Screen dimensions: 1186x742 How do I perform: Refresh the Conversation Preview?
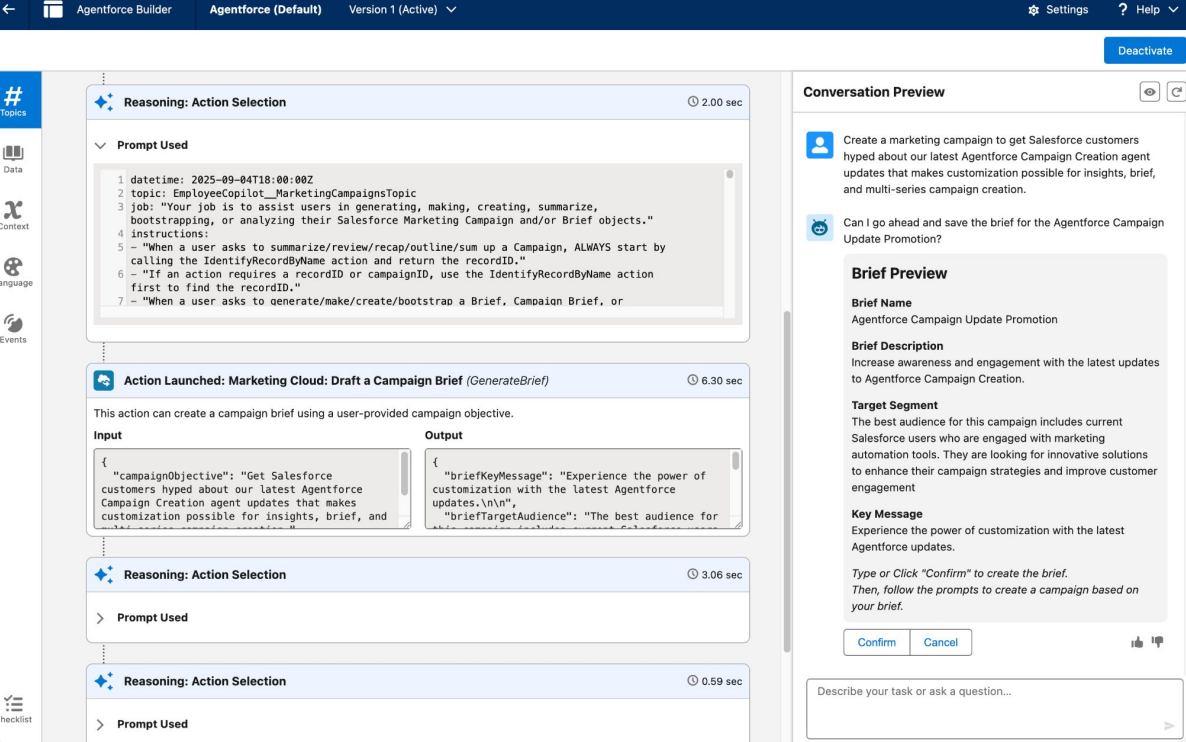pos(1176,92)
